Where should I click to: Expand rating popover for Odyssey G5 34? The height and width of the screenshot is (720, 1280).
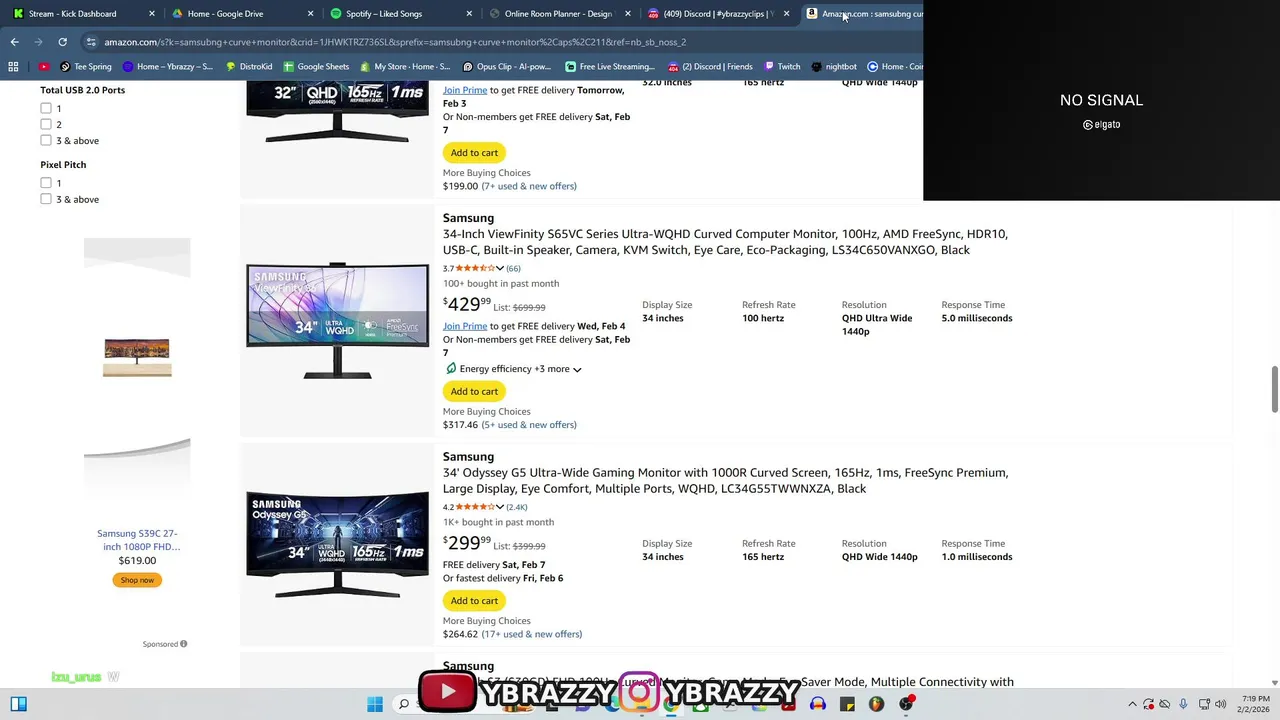(x=499, y=507)
